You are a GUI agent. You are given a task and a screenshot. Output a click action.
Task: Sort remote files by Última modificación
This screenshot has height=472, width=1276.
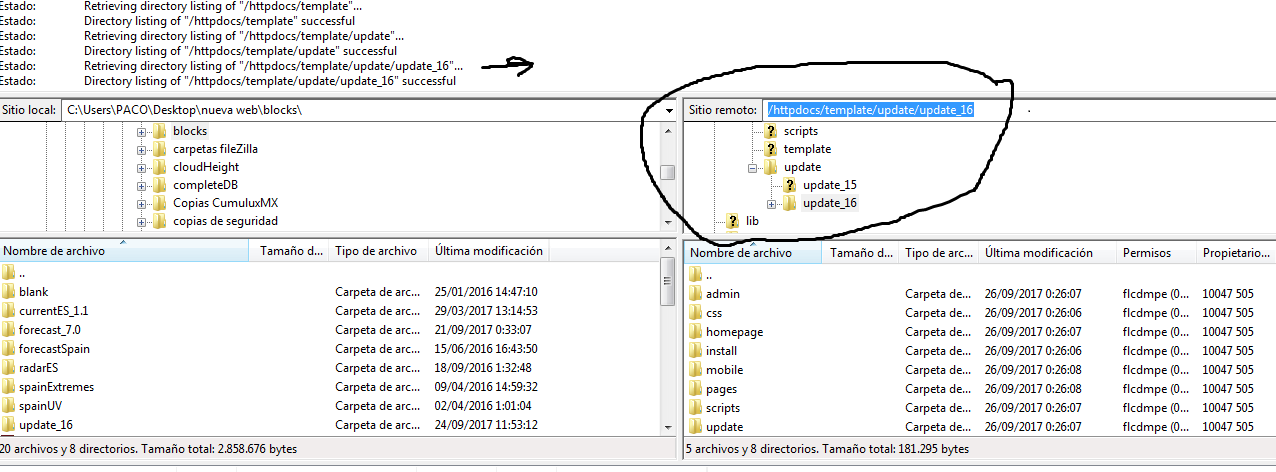pyautogui.click(x=1048, y=253)
